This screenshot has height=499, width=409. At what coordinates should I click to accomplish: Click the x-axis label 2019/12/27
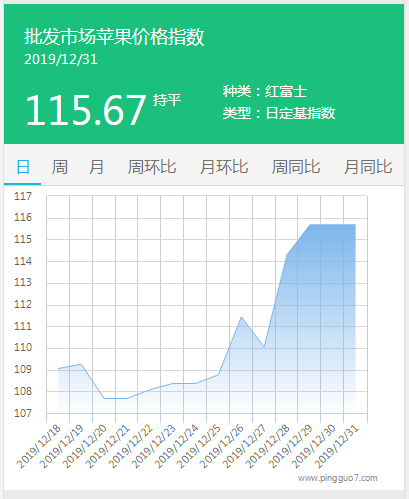pos(245,447)
